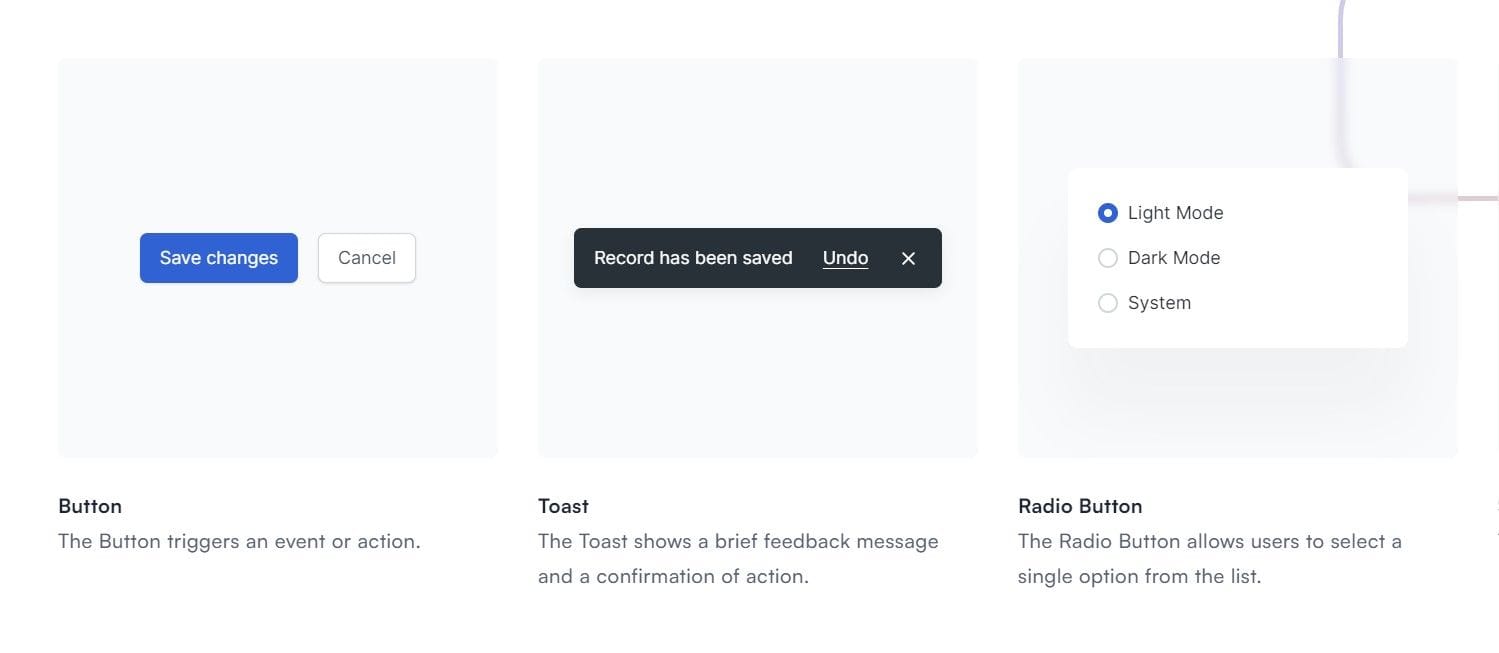
Task: Close the Record has been saved message
Action: [x=908, y=258]
